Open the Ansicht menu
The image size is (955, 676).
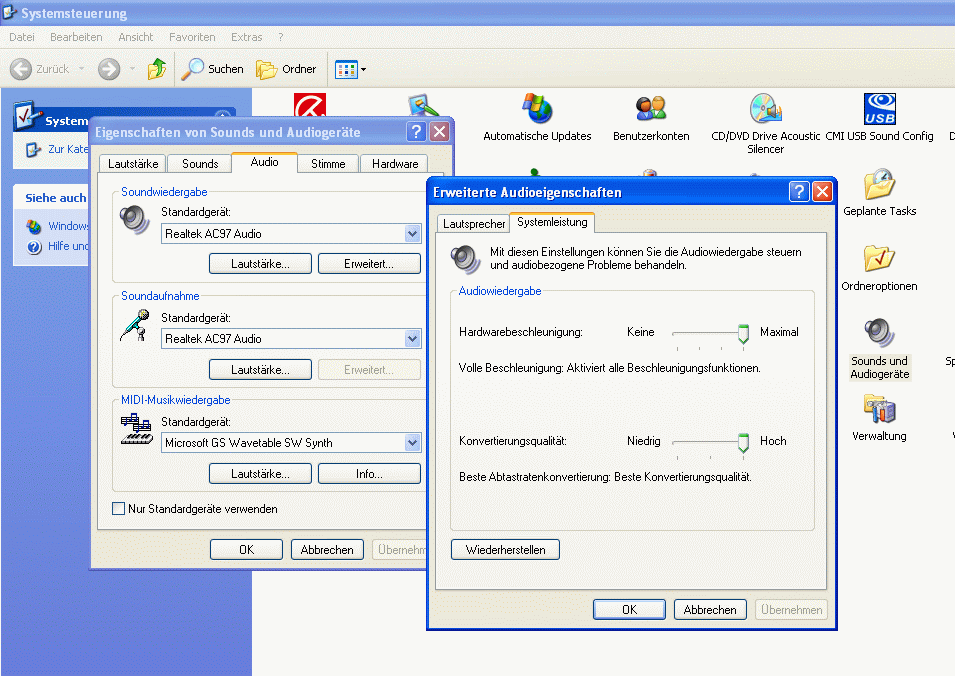[x=136, y=37]
